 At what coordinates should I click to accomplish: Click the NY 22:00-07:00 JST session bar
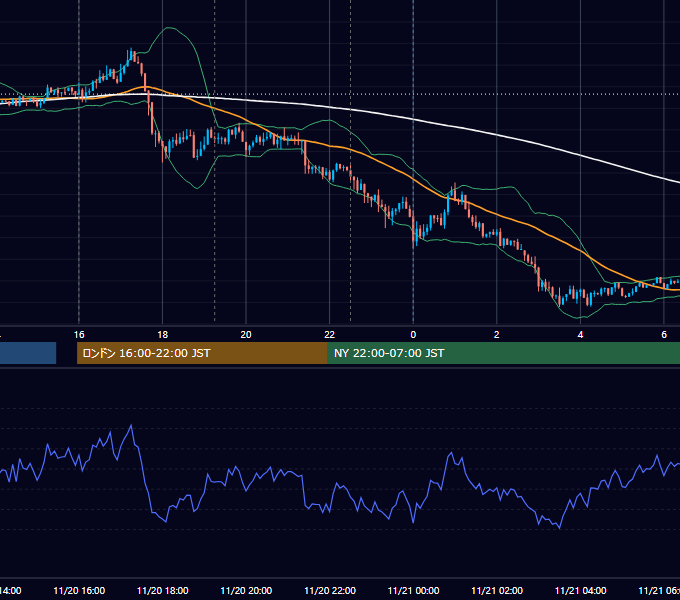504,353
